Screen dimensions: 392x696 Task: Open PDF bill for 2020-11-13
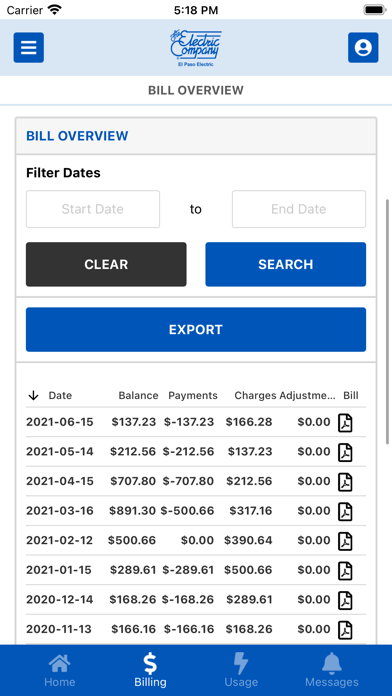pyautogui.click(x=345, y=629)
